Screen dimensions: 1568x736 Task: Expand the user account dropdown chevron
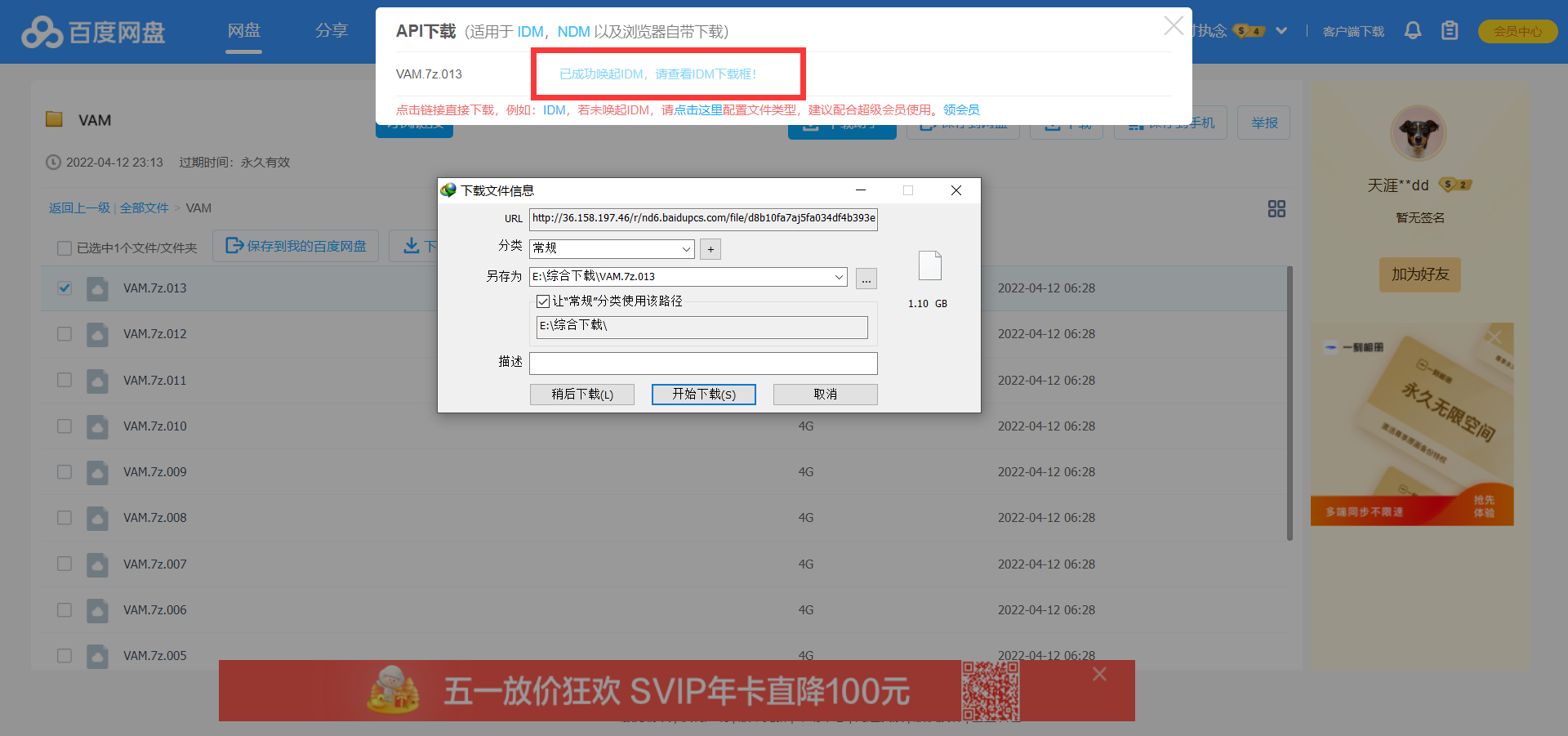1281,31
